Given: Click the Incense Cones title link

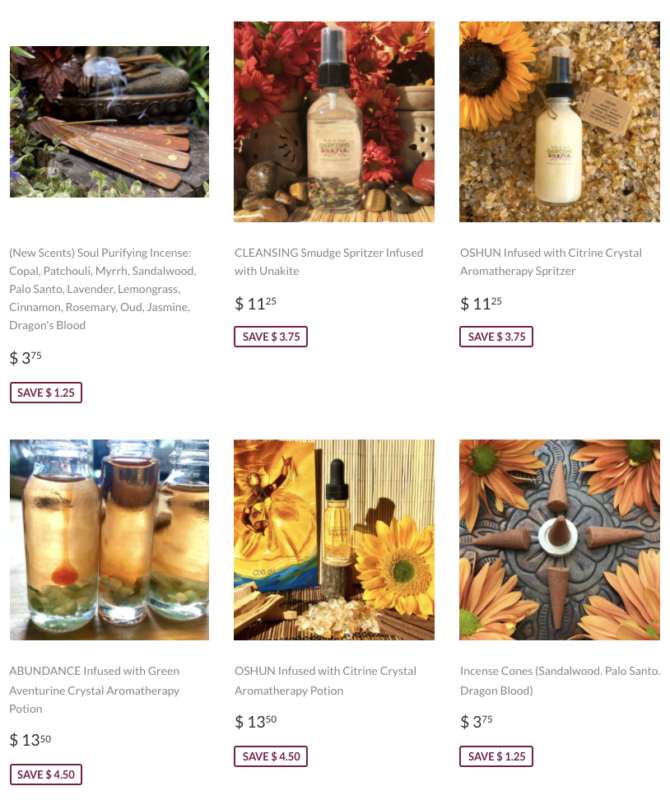Looking at the screenshot, I should 560,681.
